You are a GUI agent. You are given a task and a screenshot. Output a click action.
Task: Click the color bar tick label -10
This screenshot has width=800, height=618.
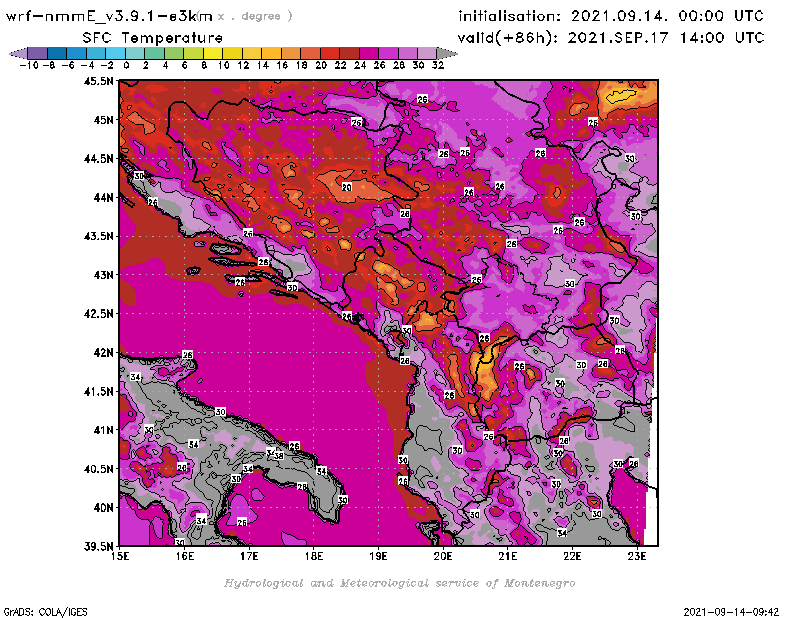click(29, 65)
